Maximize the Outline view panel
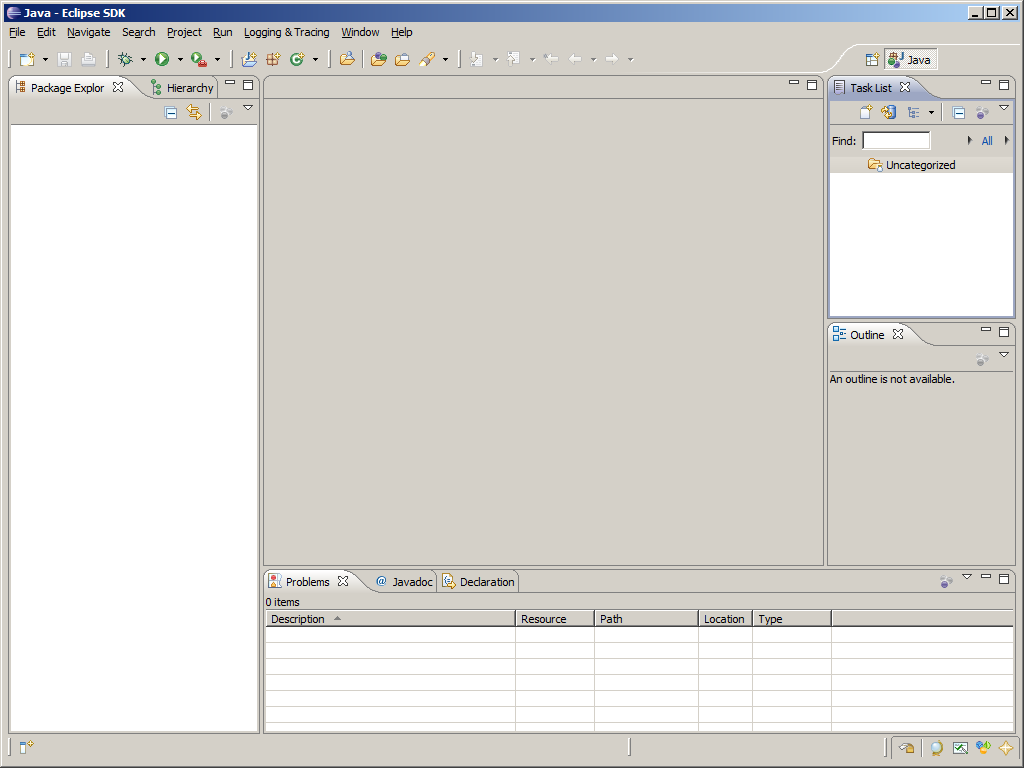1024x768 pixels. coord(1004,332)
